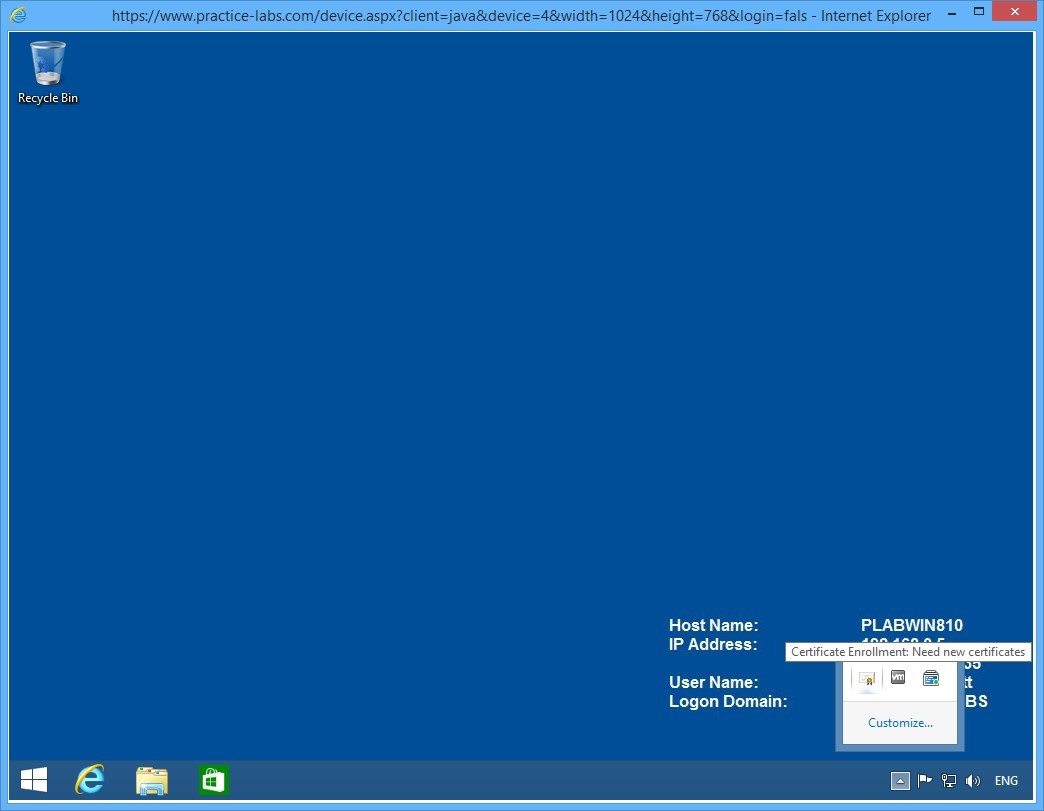The width and height of the screenshot is (1044, 811).
Task: Open File Explorer from the taskbar
Action: click(151, 780)
